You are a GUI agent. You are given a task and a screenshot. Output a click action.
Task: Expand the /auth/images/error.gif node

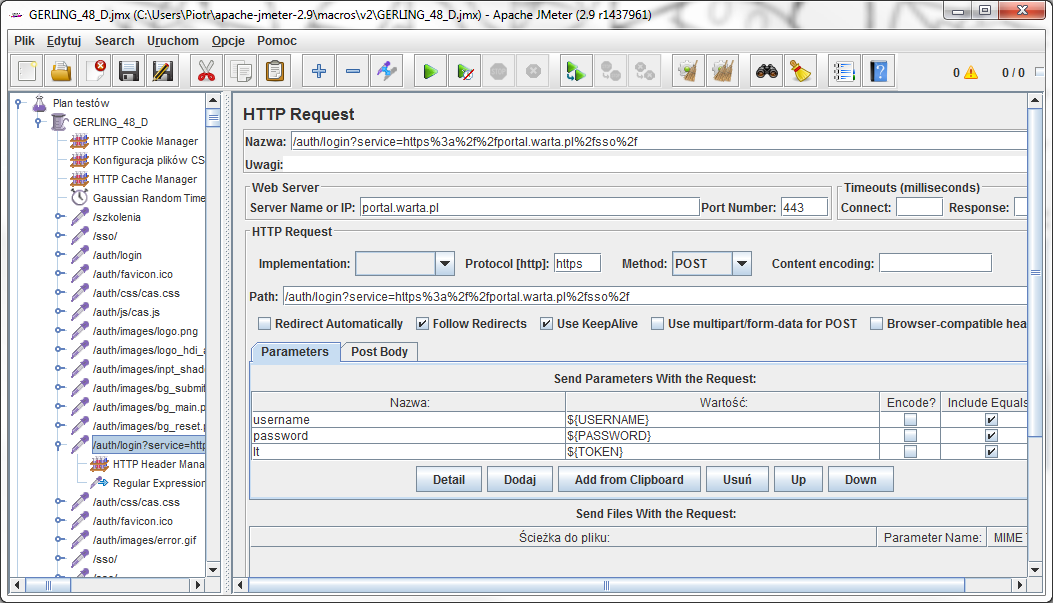(59, 540)
